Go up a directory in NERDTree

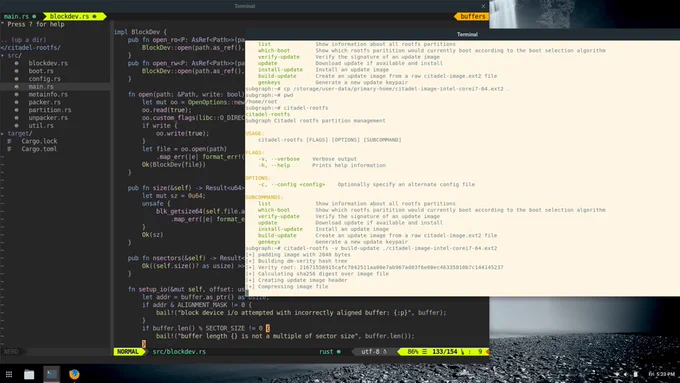coord(25,40)
